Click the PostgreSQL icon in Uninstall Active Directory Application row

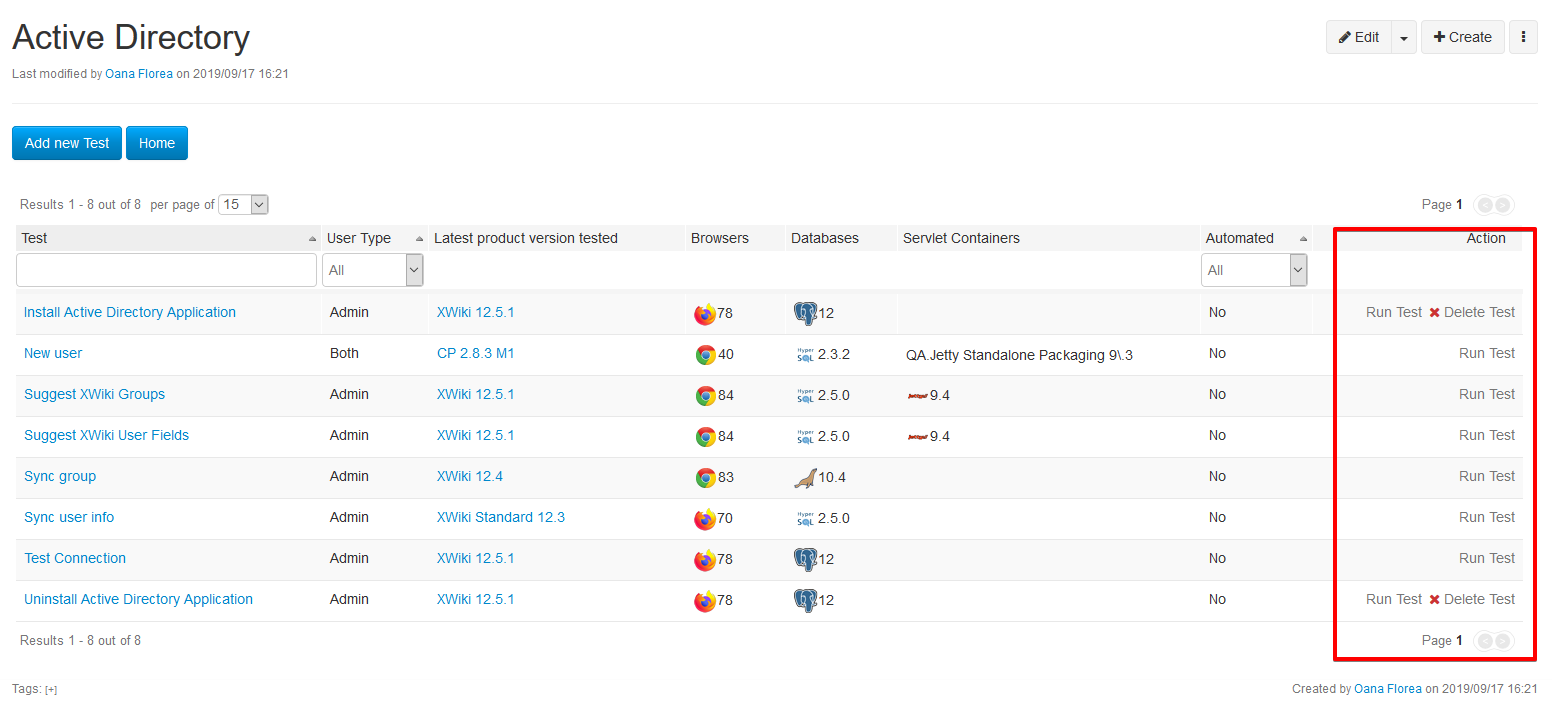point(805,600)
